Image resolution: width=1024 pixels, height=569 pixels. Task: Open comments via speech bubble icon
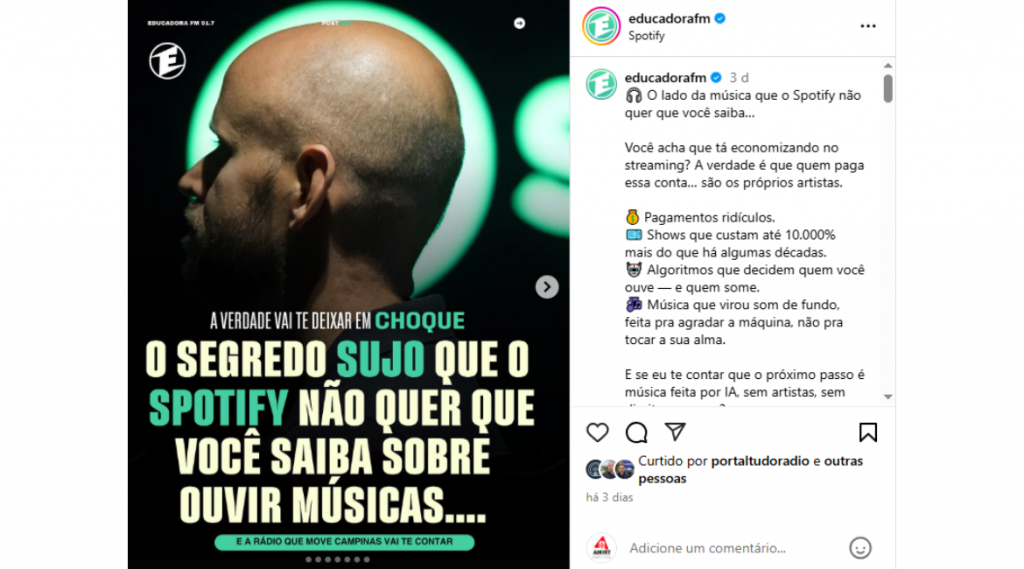(x=636, y=432)
